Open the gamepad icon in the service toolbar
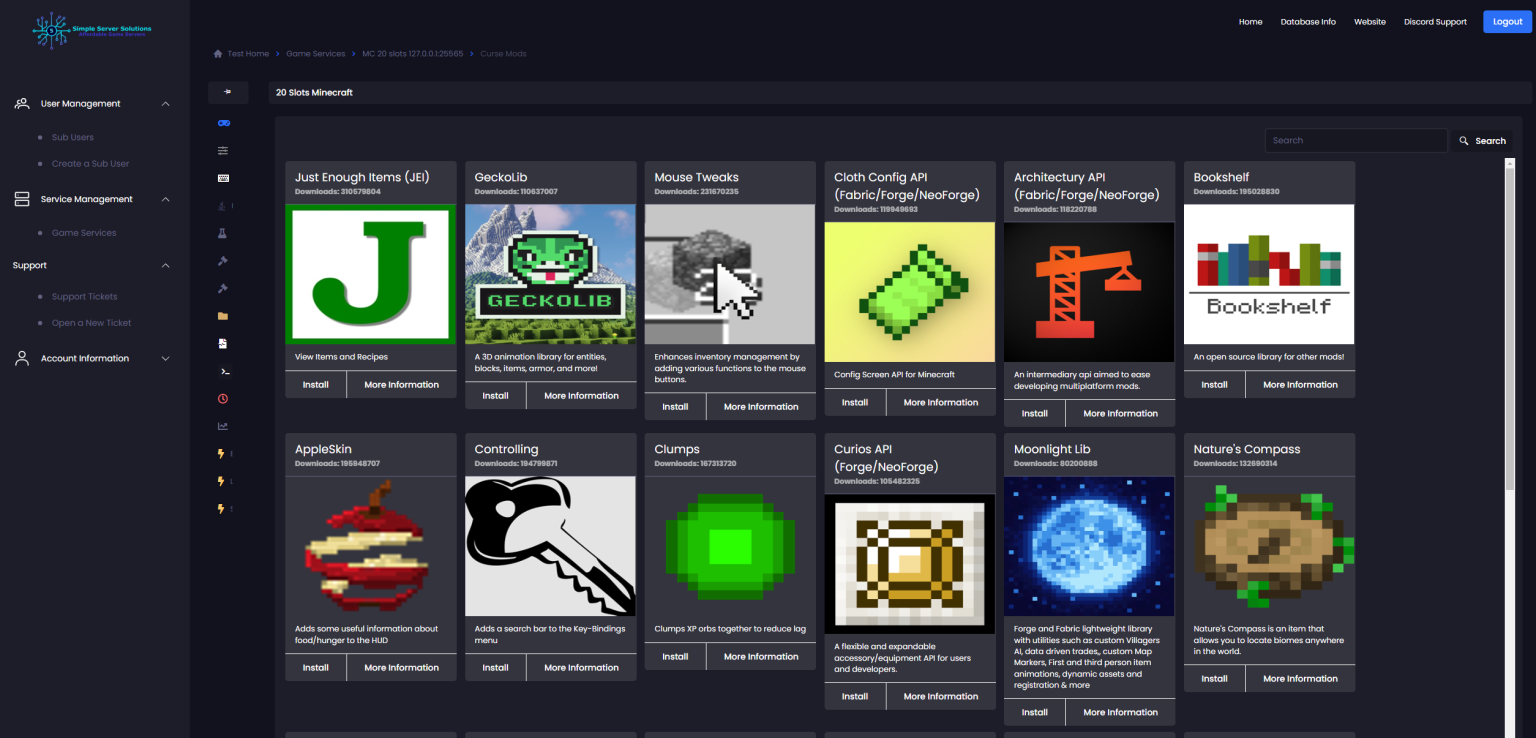 223,123
